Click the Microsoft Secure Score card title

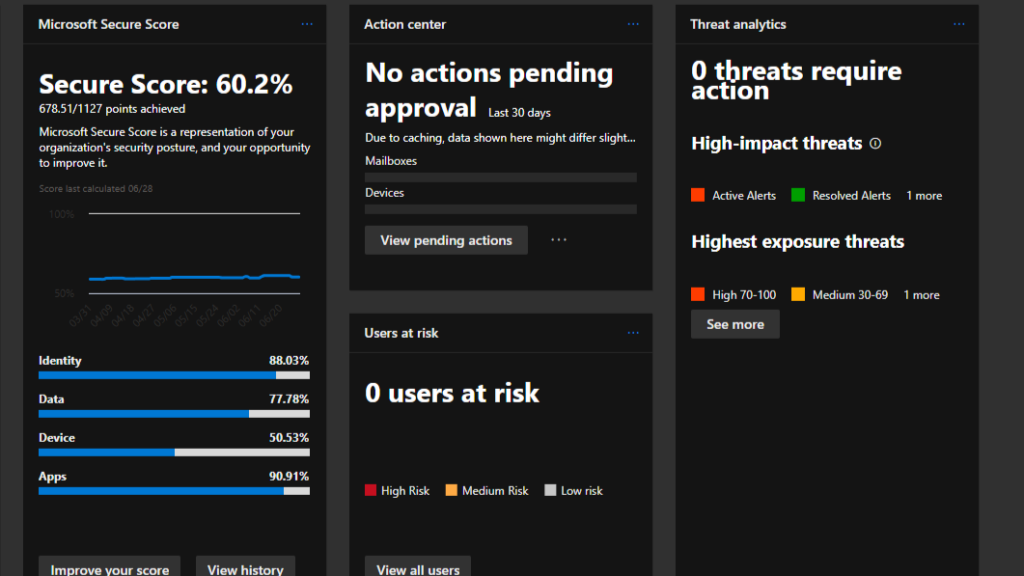[x=108, y=24]
